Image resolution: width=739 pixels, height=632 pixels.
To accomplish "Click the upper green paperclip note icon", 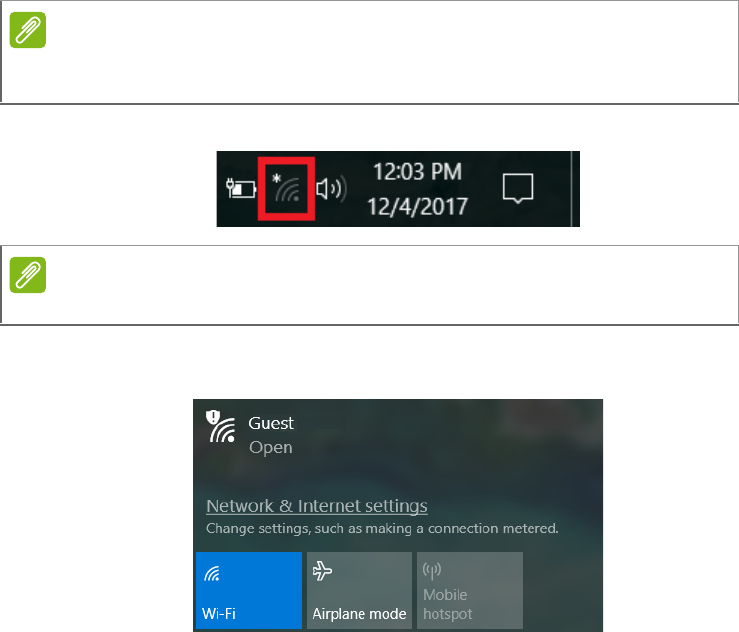I will (x=28, y=30).
